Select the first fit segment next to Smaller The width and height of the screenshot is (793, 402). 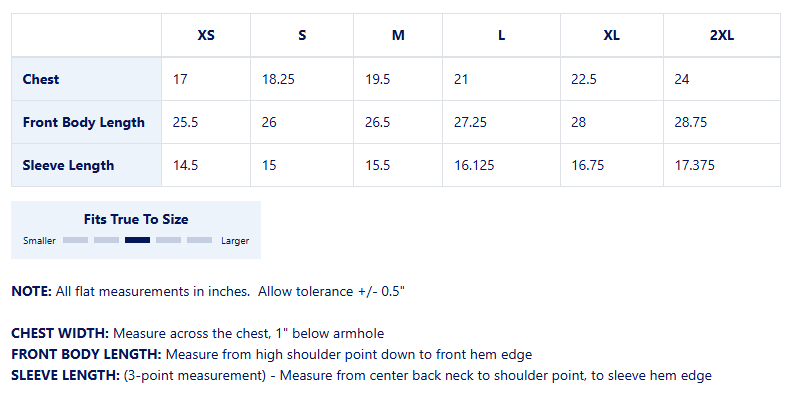coord(75,240)
